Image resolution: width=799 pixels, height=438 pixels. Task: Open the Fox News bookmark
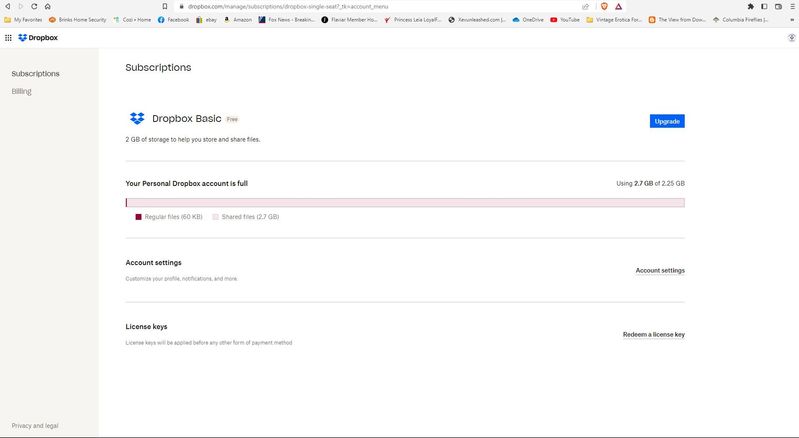tap(287, 20)
